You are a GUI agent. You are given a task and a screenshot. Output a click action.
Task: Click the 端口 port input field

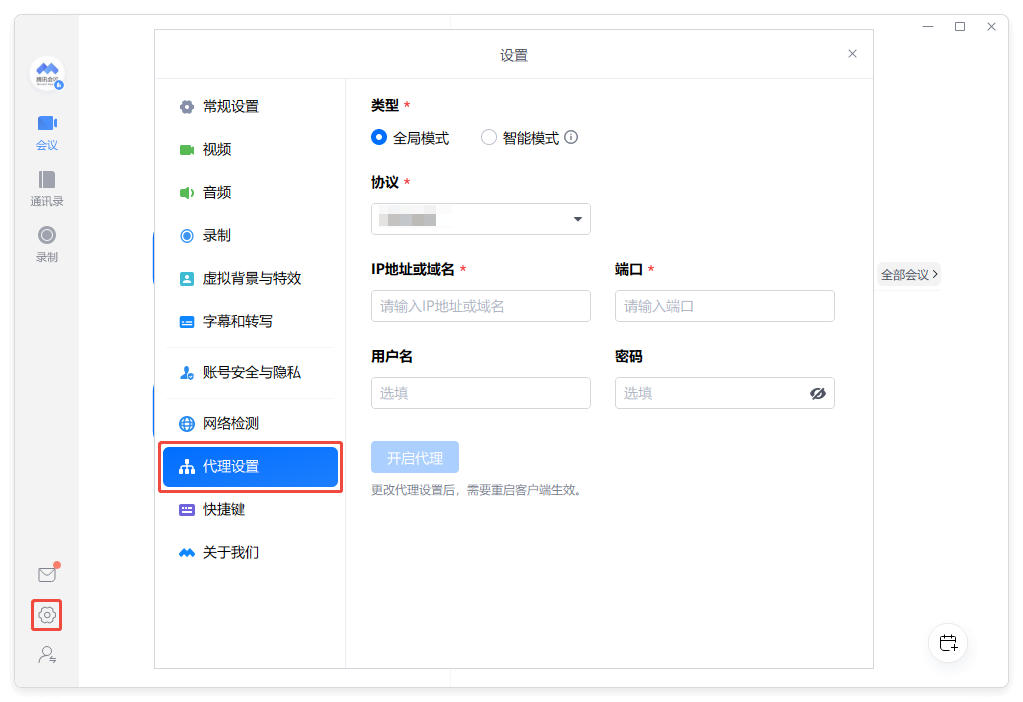(725, 306)
